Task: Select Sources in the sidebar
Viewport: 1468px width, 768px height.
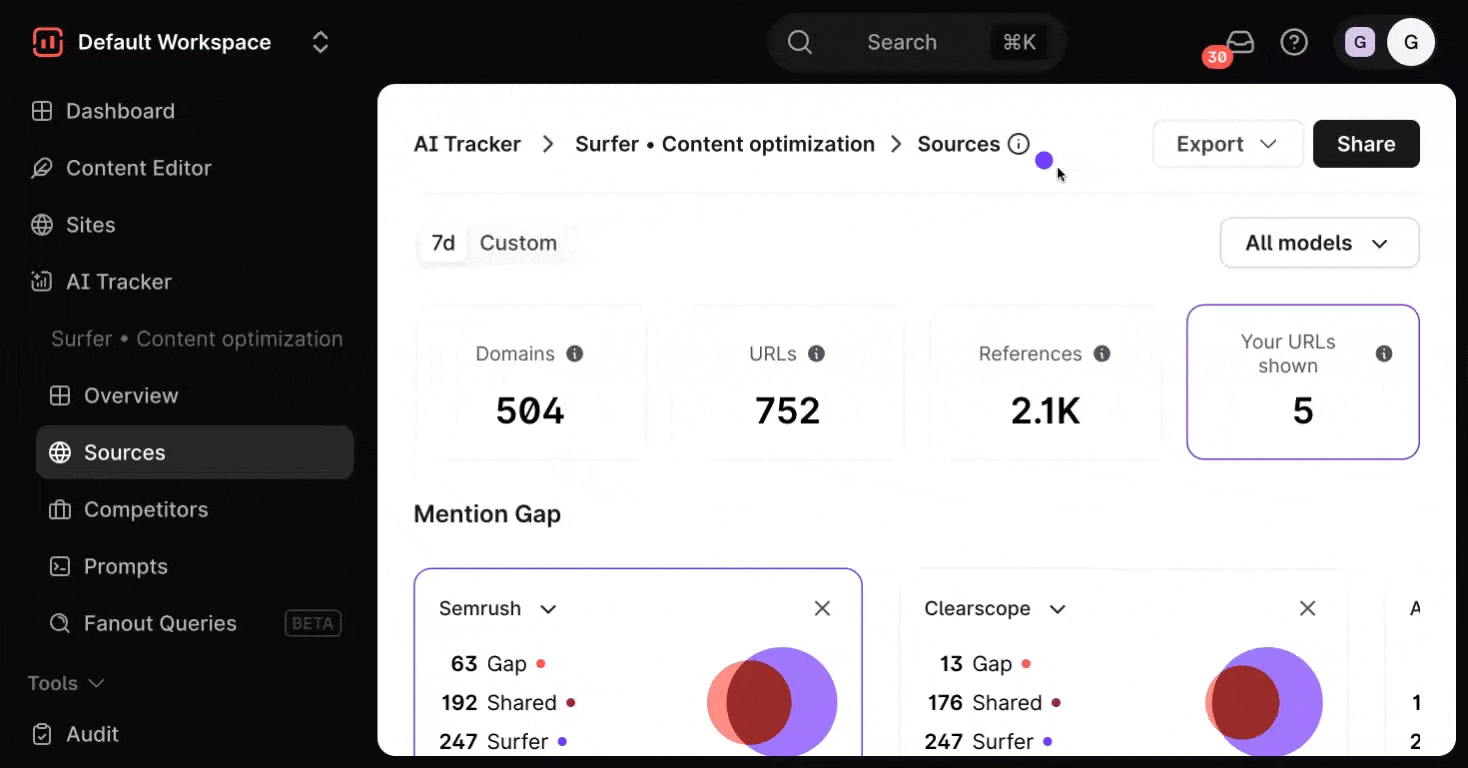Action: pos(195,453)
